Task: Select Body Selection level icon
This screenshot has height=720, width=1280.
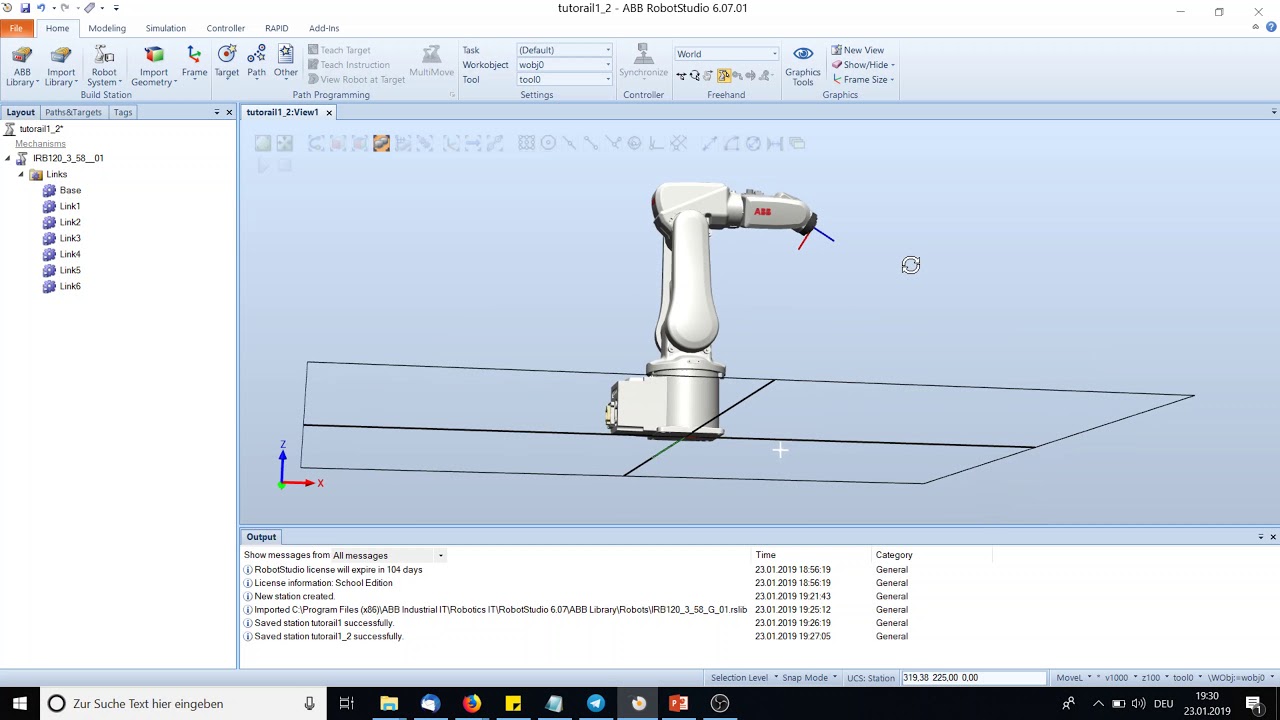Action: tap(359, 143)
